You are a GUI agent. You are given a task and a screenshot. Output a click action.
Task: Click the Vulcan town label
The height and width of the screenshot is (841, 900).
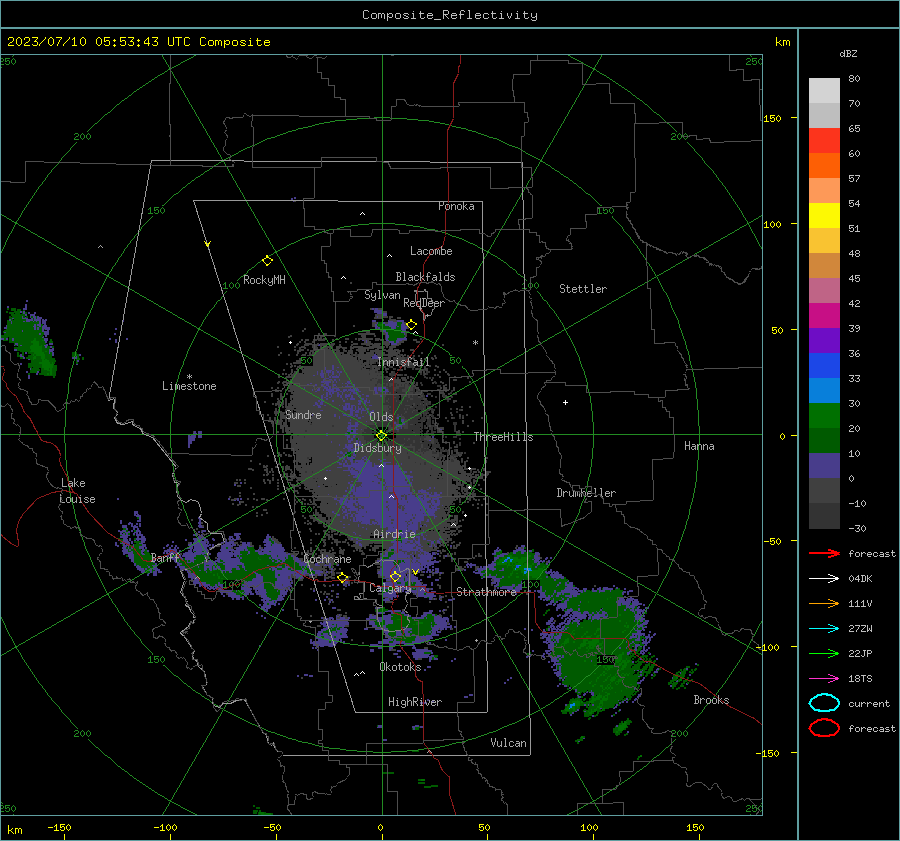509,743
